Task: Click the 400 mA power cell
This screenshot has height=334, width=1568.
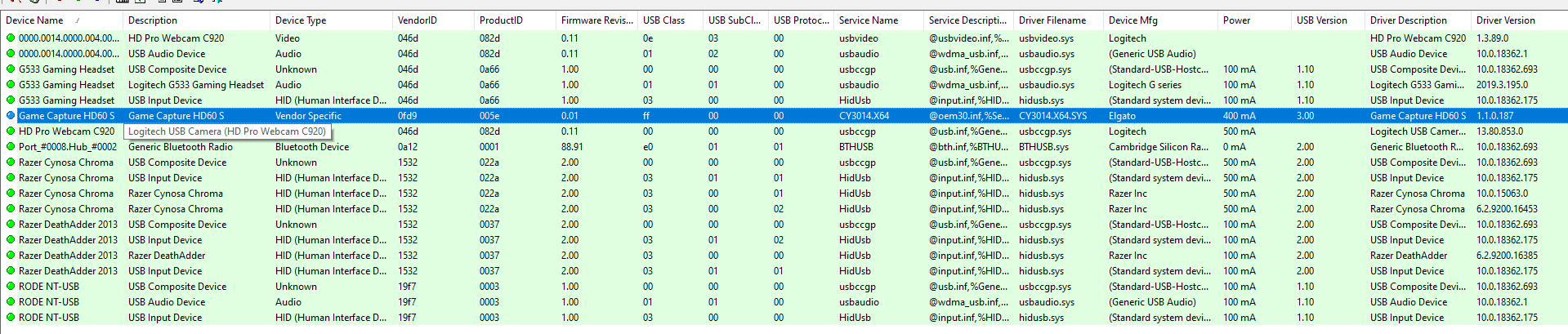Action: click(1240, 116)
